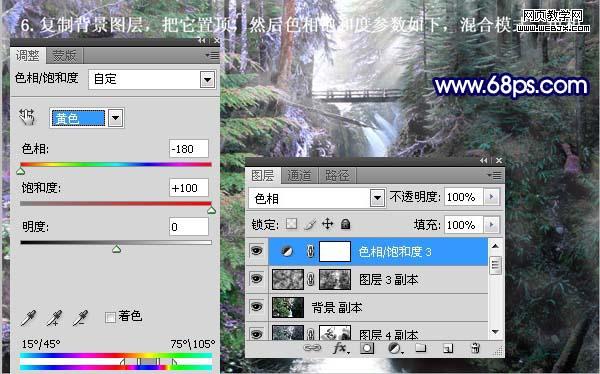The width and height of the screenshot is (600, 374).
Task: Close the Adjustments panel
Action: (217, 40)
